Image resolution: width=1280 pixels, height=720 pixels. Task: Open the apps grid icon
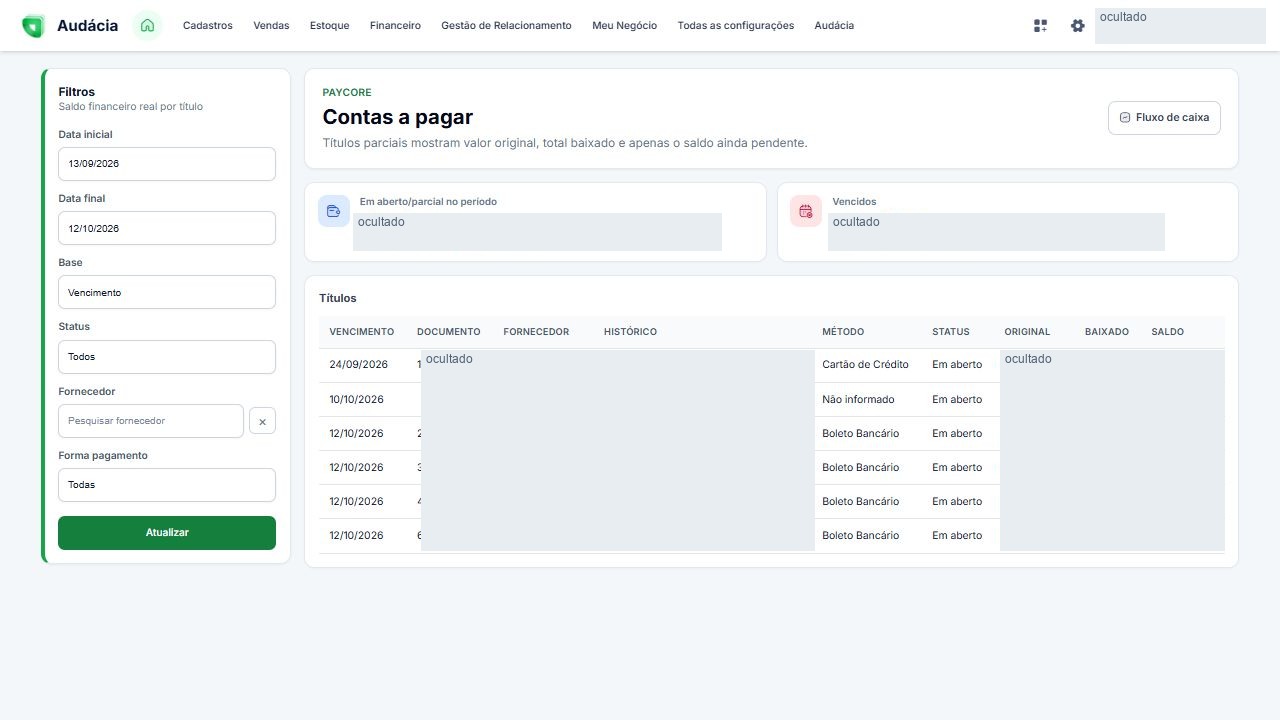[1040, 26]
